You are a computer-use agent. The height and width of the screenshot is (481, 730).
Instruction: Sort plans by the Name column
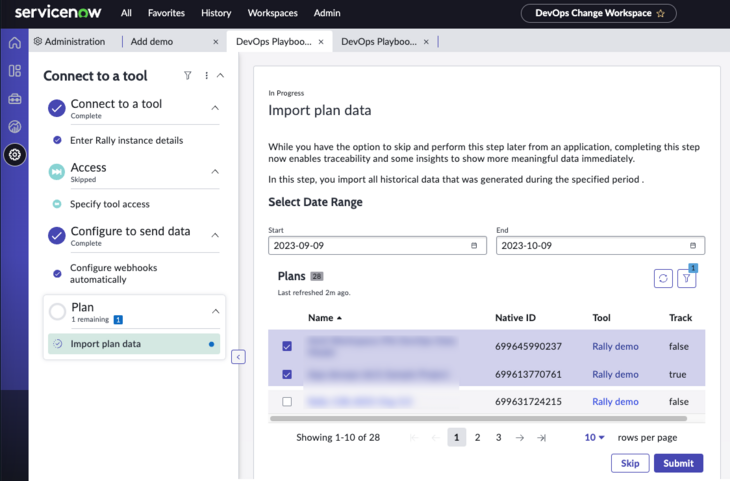pyautogui.click(x=324, y=318)
